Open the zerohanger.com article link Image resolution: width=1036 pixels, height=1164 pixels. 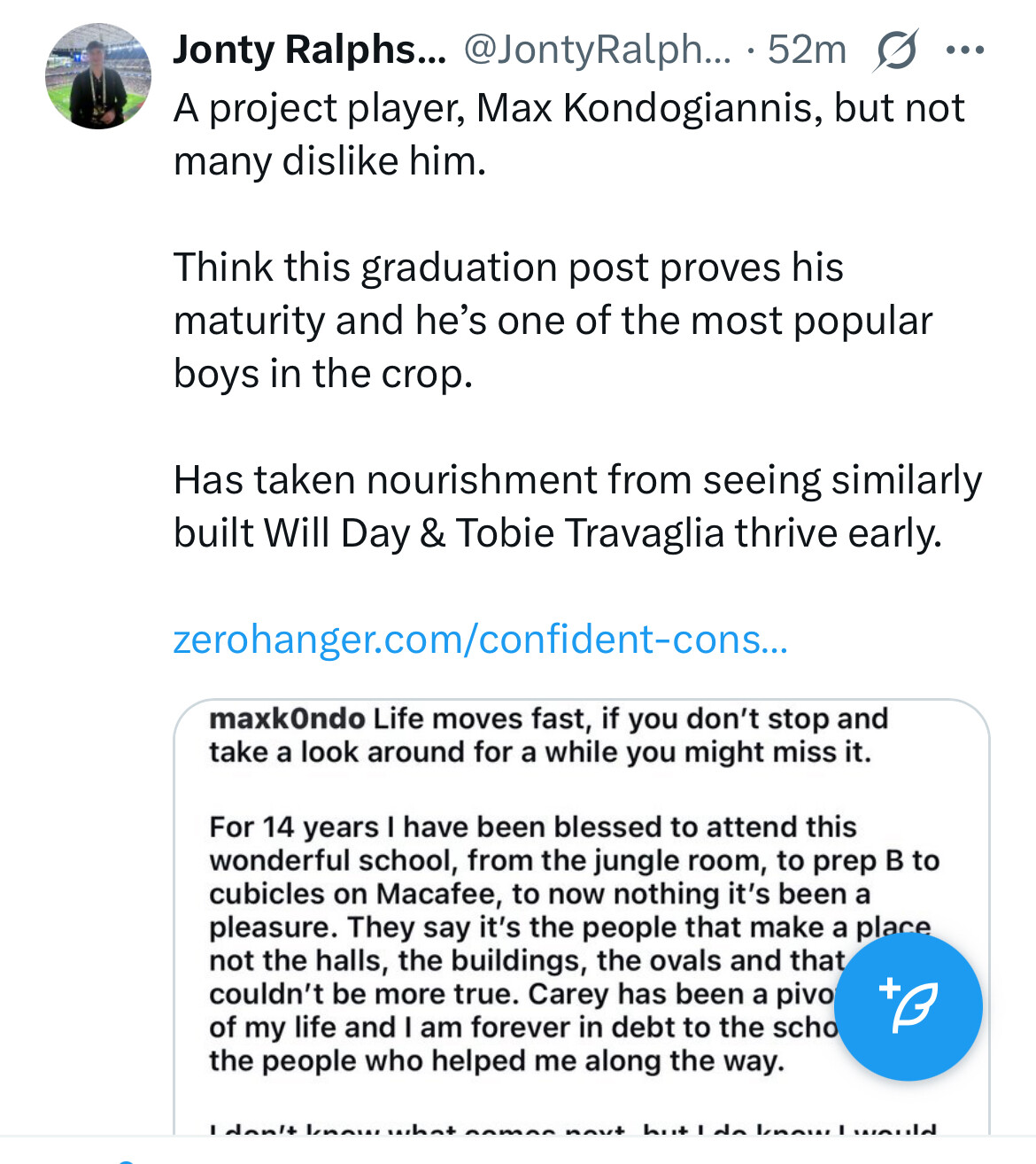point(480,639)
